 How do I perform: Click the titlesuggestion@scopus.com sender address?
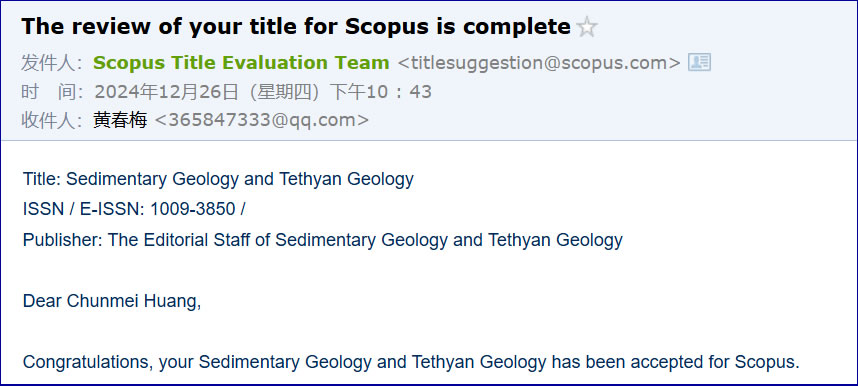539,63
